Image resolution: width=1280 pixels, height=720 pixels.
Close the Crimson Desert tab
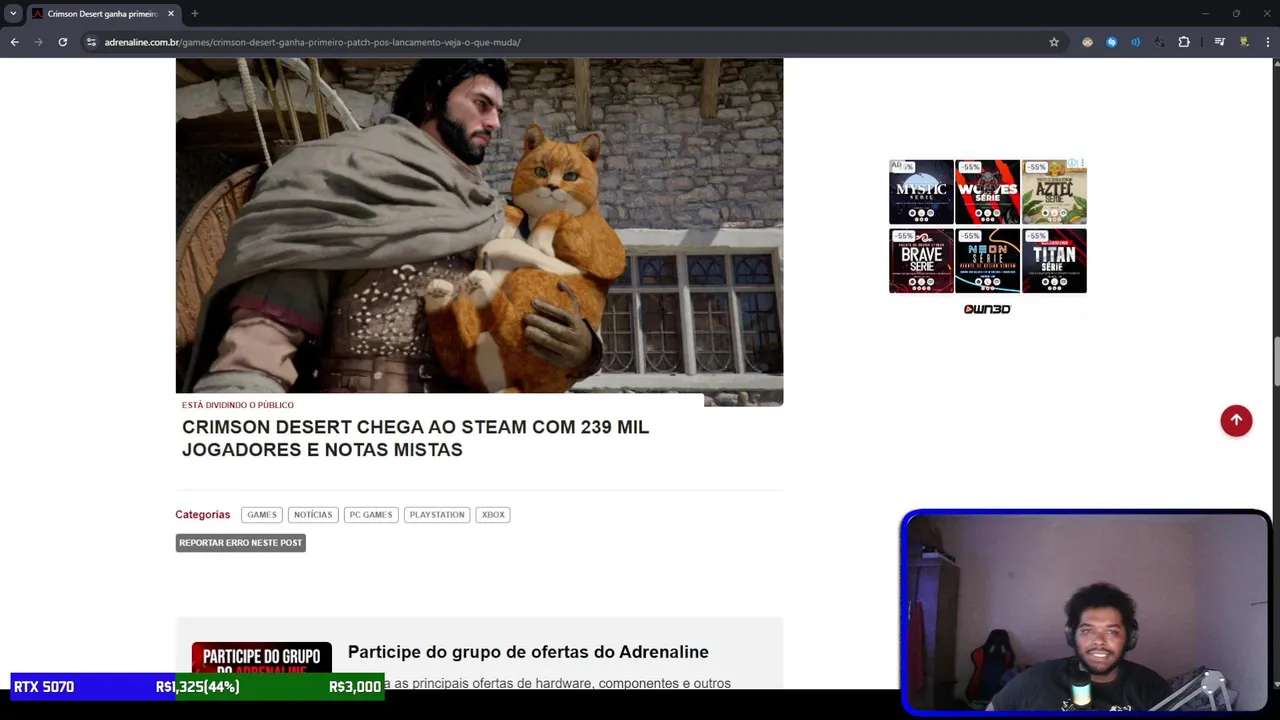pyautogui.click(x=171, y=13)
